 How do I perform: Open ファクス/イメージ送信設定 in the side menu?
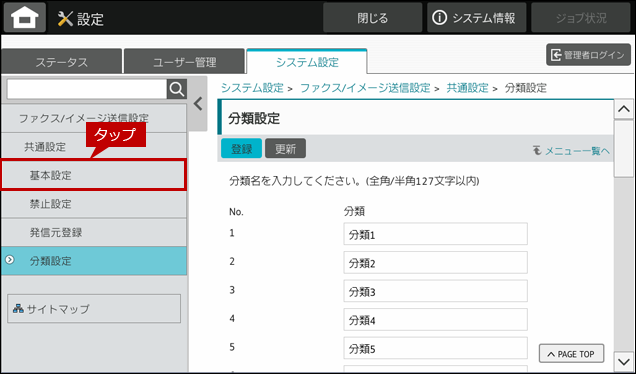pos(94,118)
